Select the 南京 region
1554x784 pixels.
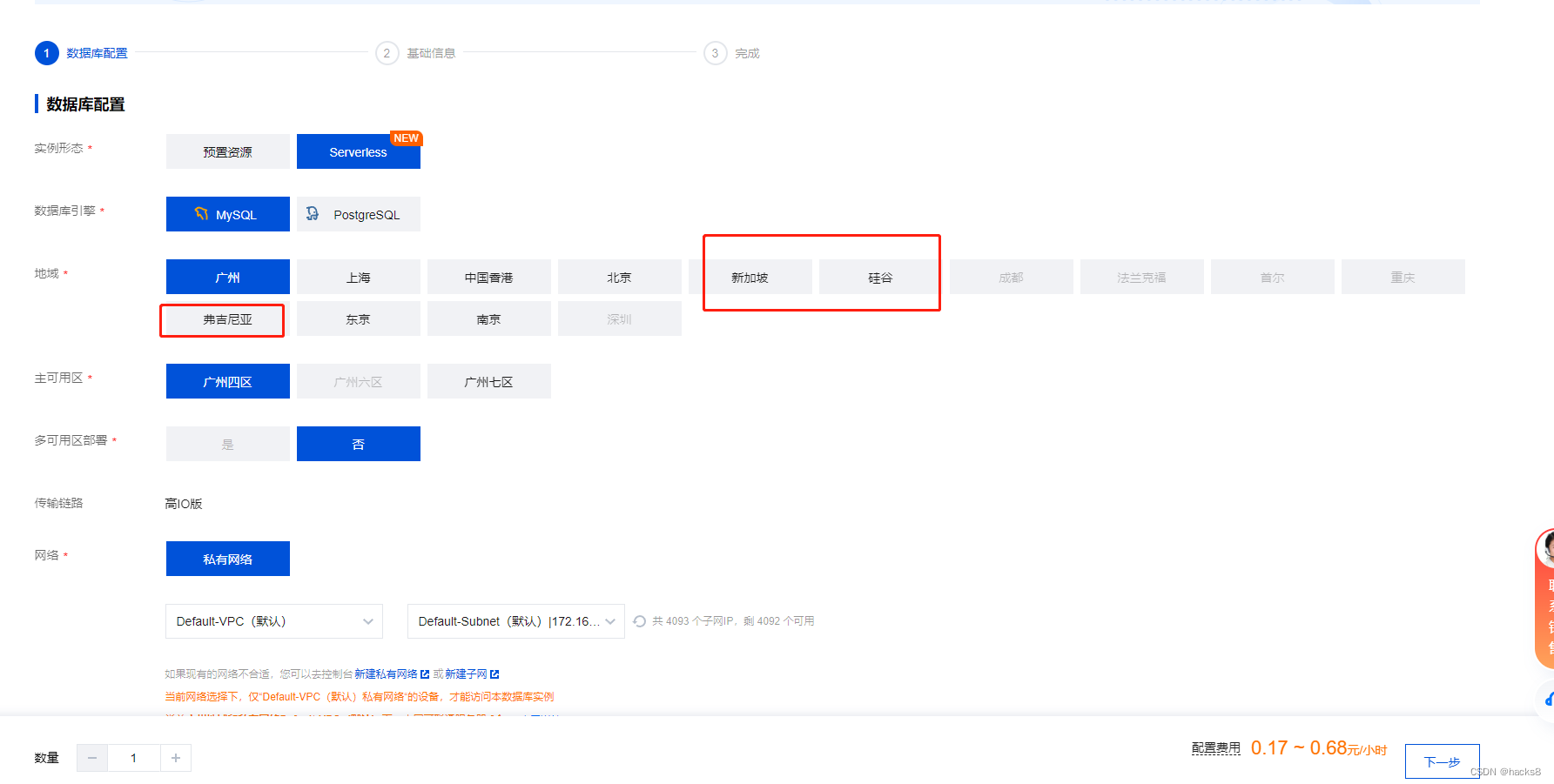point(488,318)
